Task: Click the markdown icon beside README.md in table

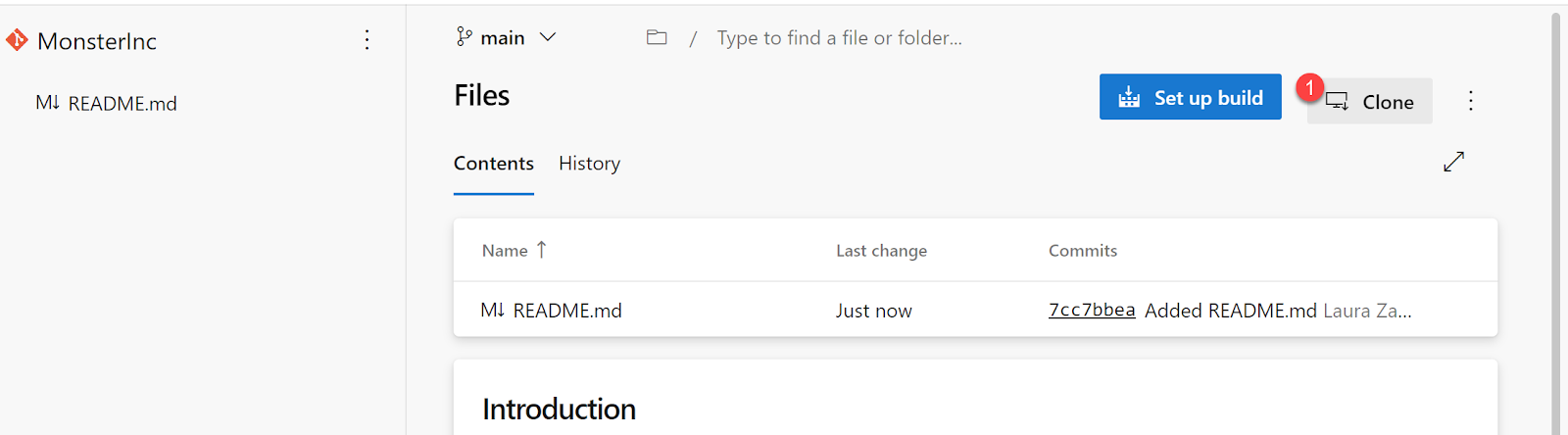Action: (492, 310)
